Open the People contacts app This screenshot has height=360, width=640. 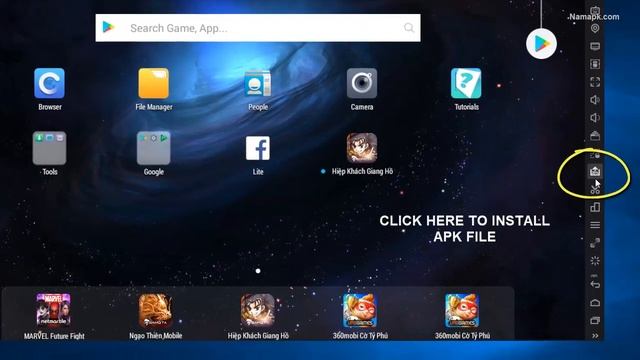[x=258, y=84]
